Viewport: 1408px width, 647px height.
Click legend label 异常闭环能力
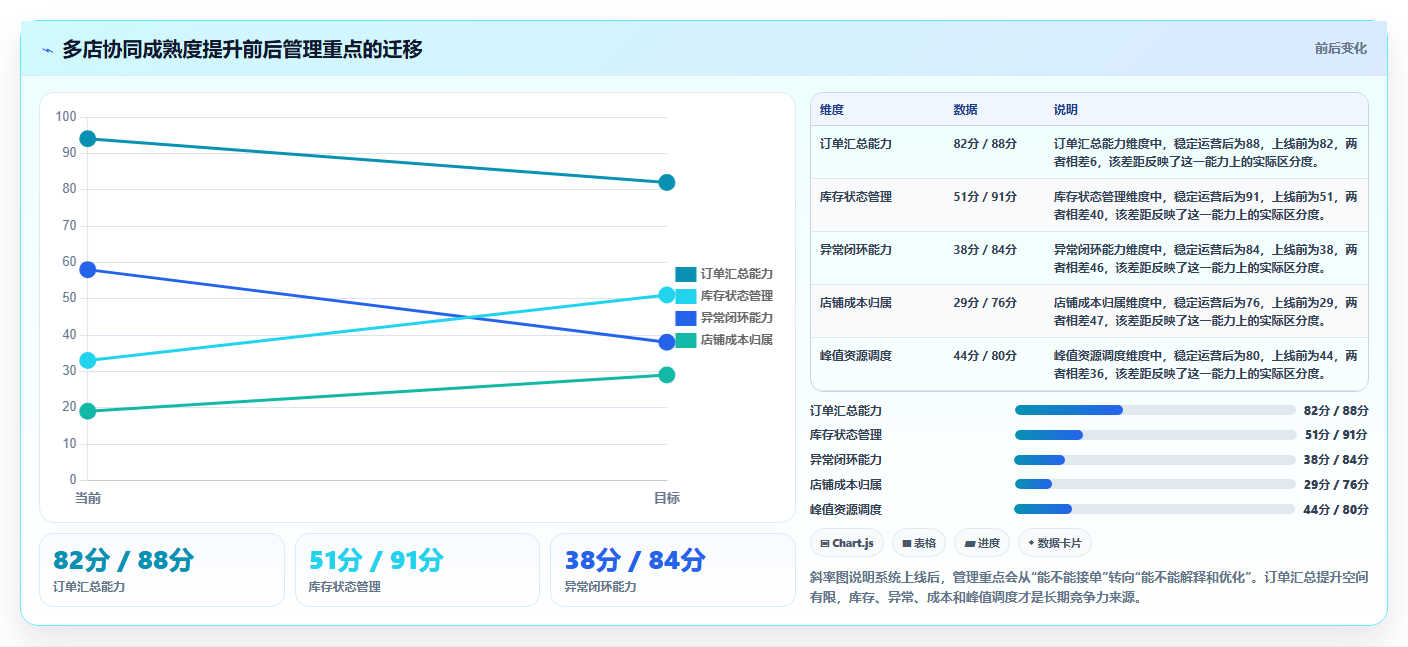737,318
